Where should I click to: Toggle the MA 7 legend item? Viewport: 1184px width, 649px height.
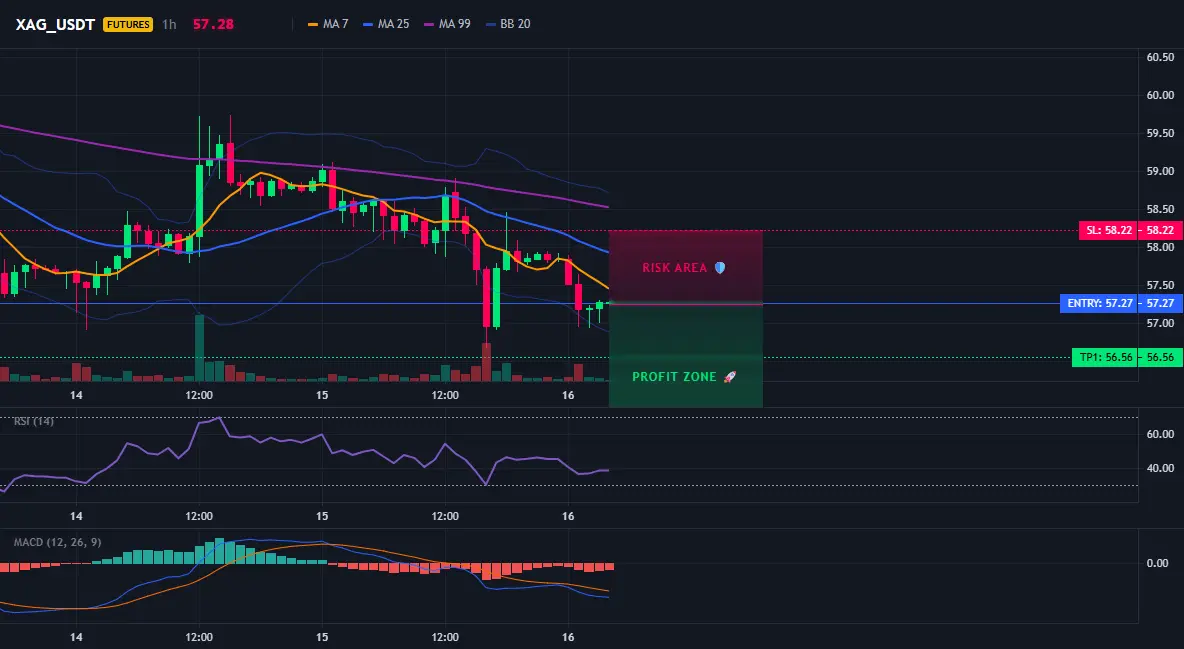(328, 24)
